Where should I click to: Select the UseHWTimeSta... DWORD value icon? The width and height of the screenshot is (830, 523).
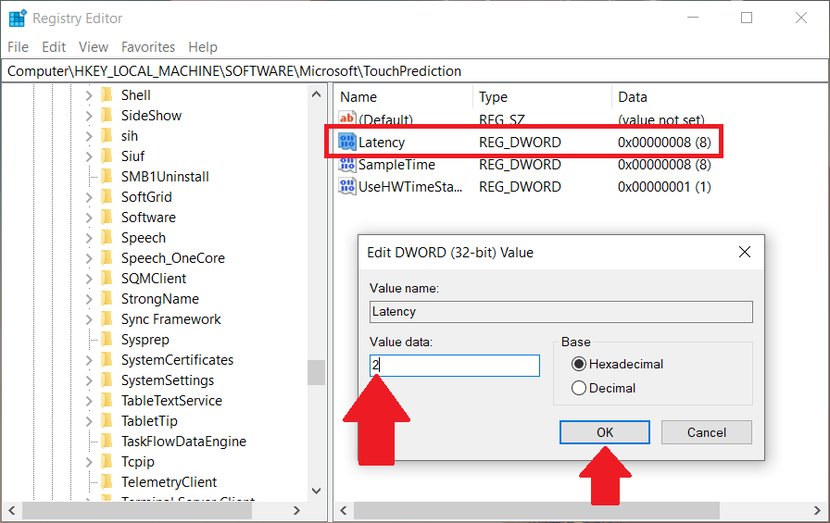[347, 187]
